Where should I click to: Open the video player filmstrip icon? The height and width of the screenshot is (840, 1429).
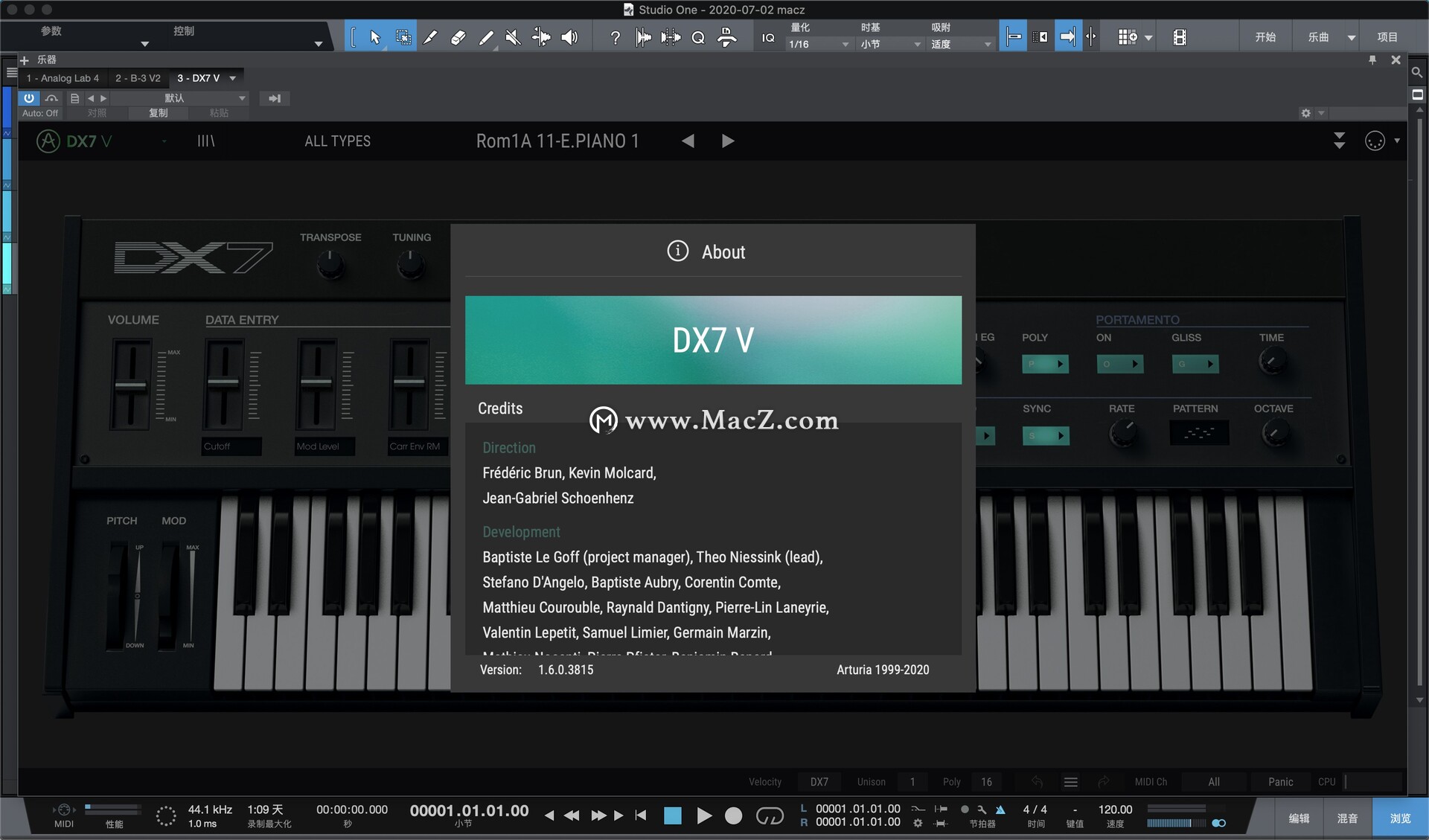(x=1180, y=37)
